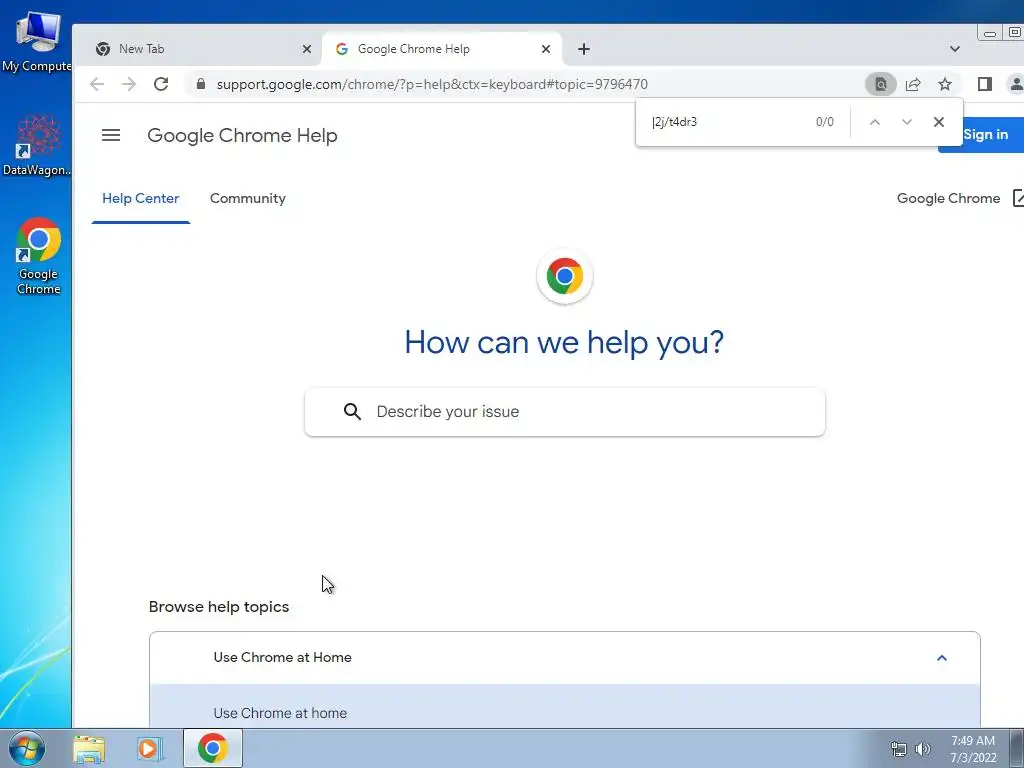Screen dimensions: 1024x768
Task: Focus the Describe your issue search field
Action: [x=565, y=411]
